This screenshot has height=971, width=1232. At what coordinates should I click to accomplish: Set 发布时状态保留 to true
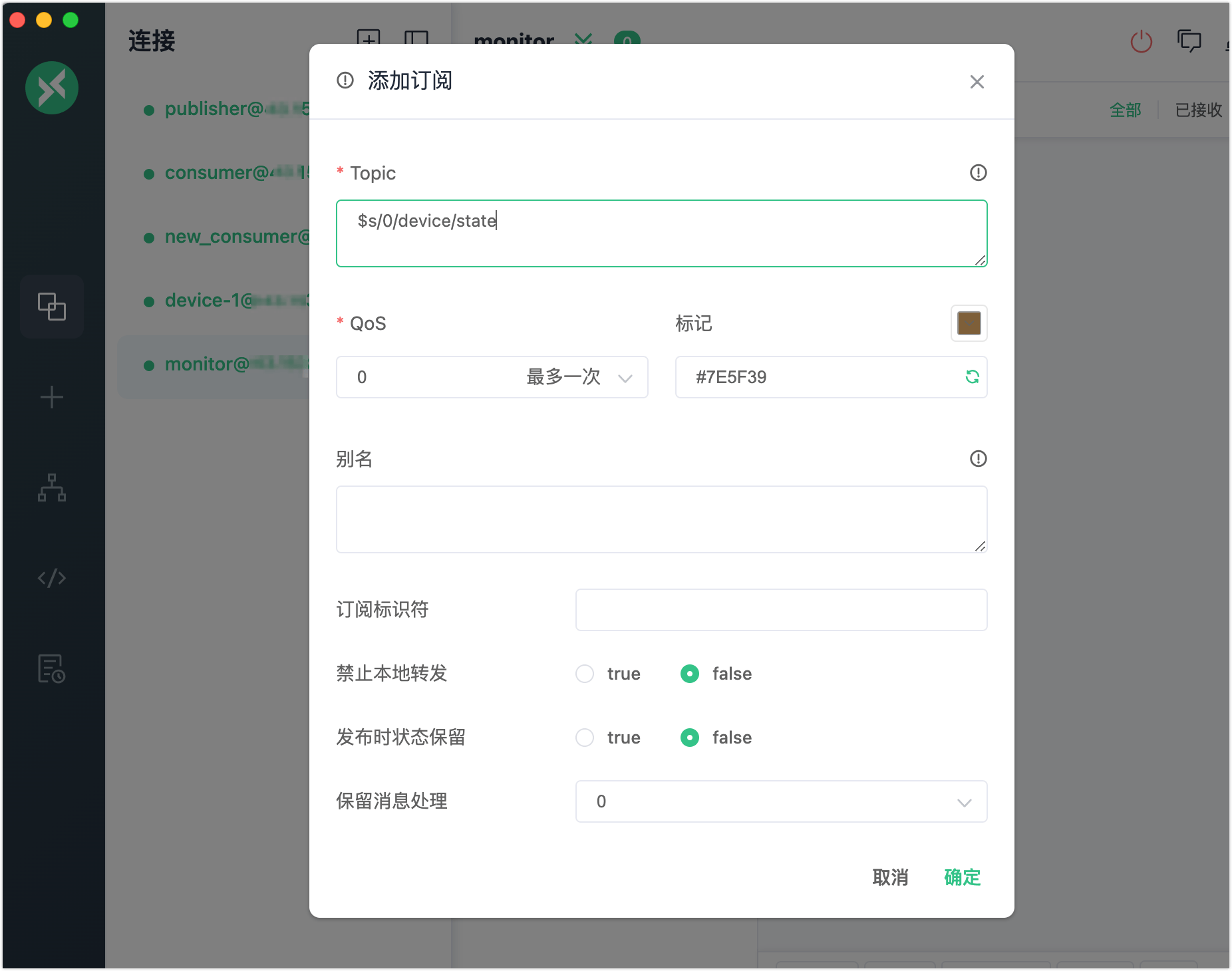(585, 738)
